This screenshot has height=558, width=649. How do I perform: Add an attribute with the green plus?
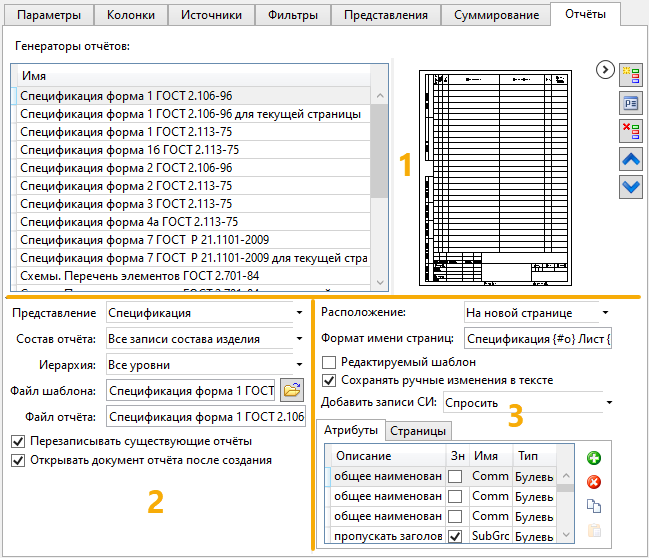(x=593, y=459)
